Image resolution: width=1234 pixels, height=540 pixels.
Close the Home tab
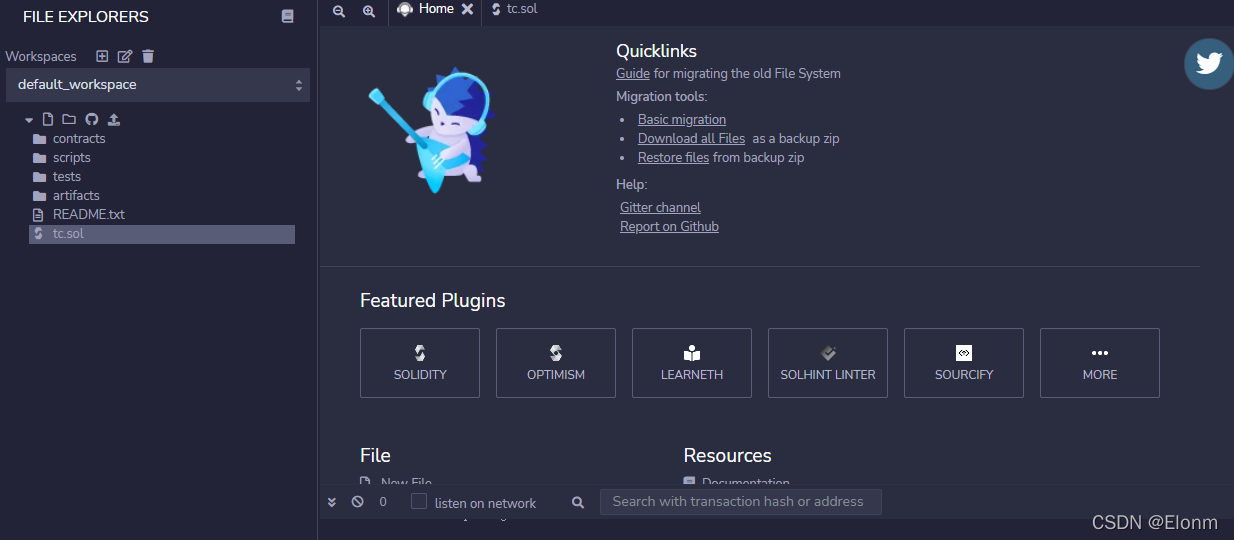467,9
